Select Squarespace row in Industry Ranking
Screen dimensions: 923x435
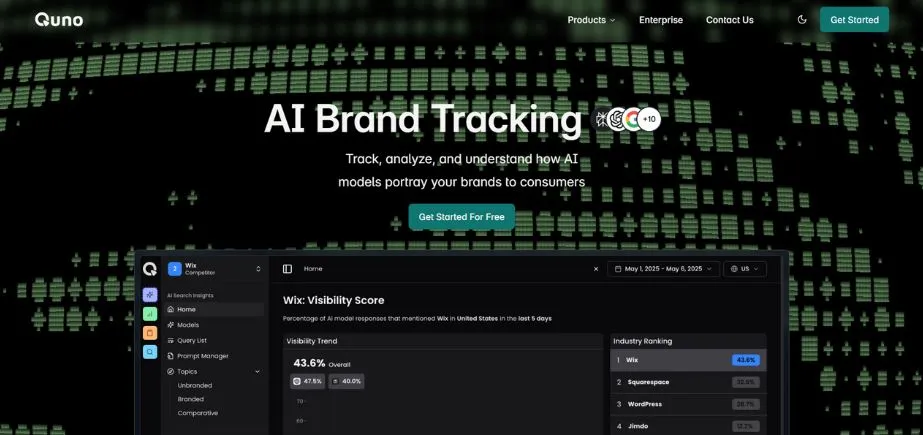click(688, 382)
